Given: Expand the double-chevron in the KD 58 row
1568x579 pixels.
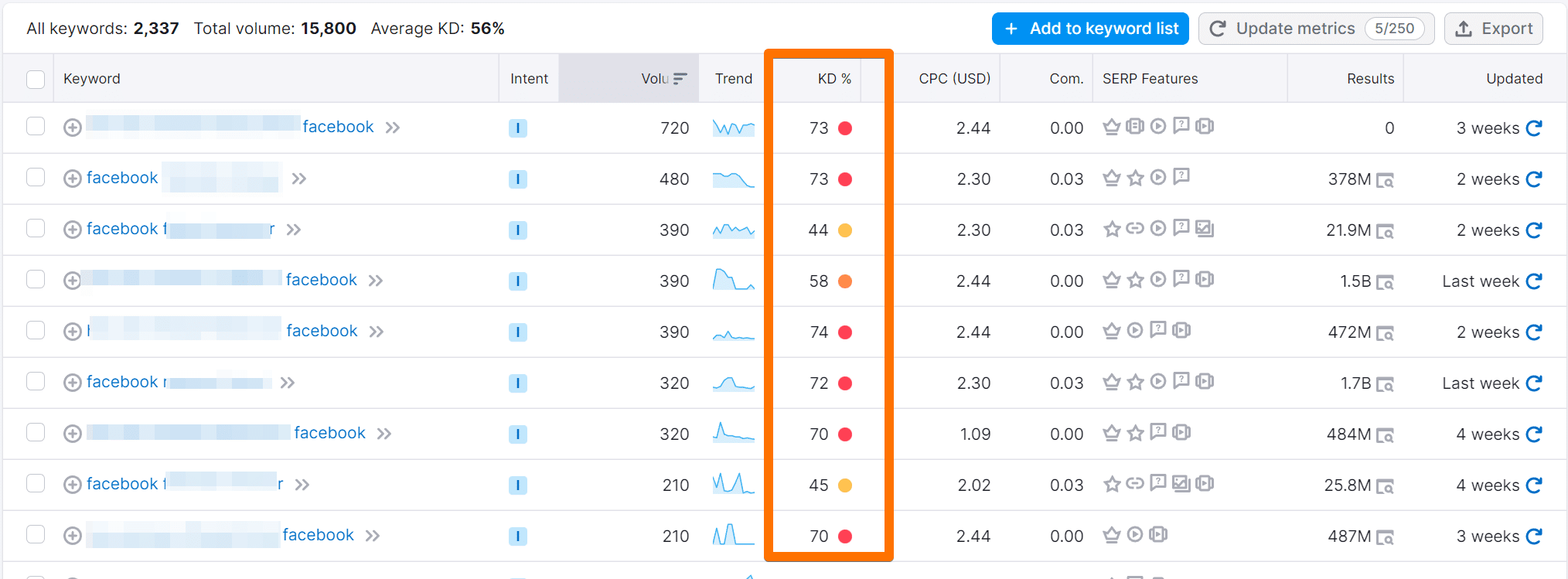Looking at the screenshot, I should tap(376, 281).
